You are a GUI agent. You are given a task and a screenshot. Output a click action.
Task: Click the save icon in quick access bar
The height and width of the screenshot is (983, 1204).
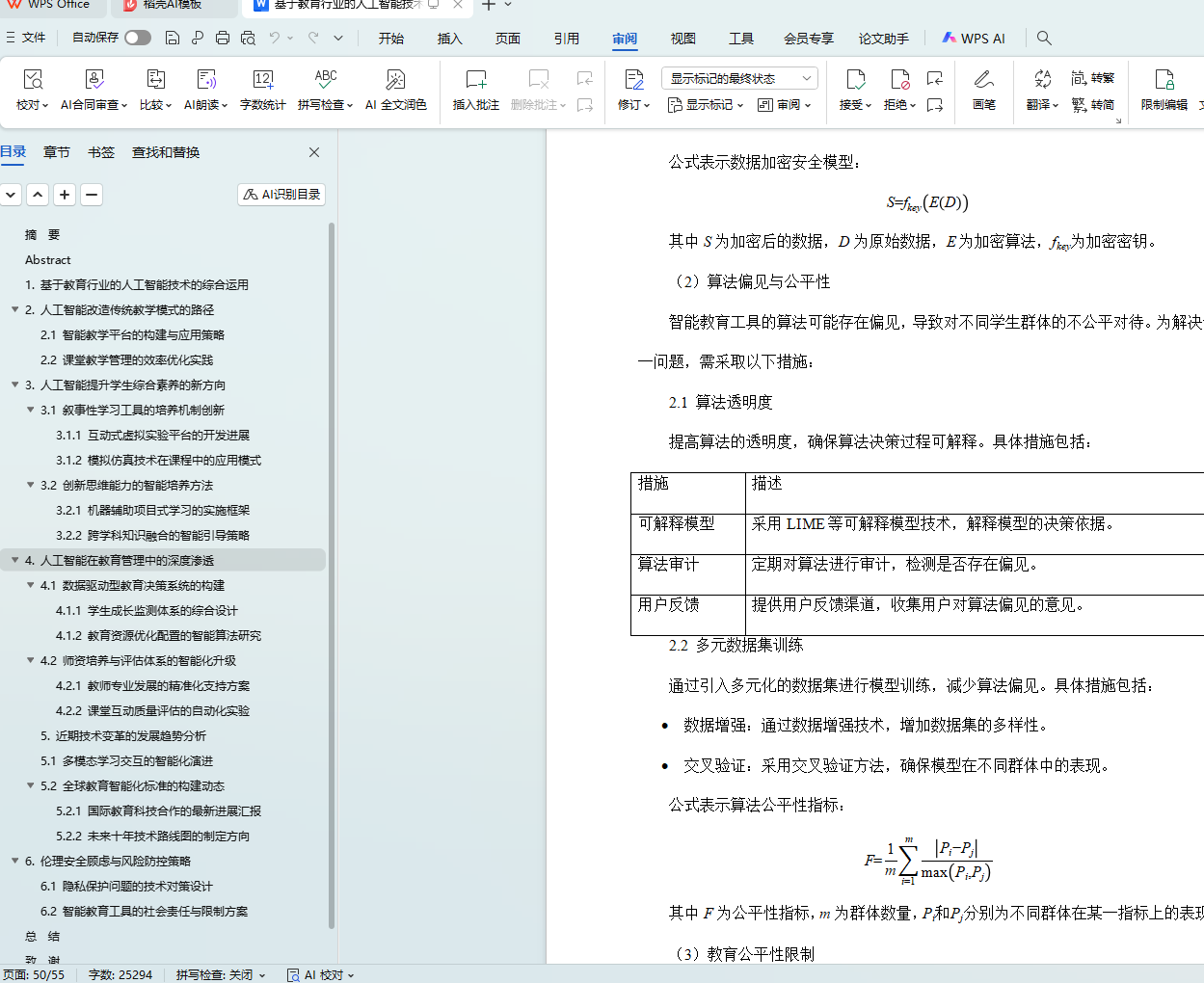click(x=173, y=38)
